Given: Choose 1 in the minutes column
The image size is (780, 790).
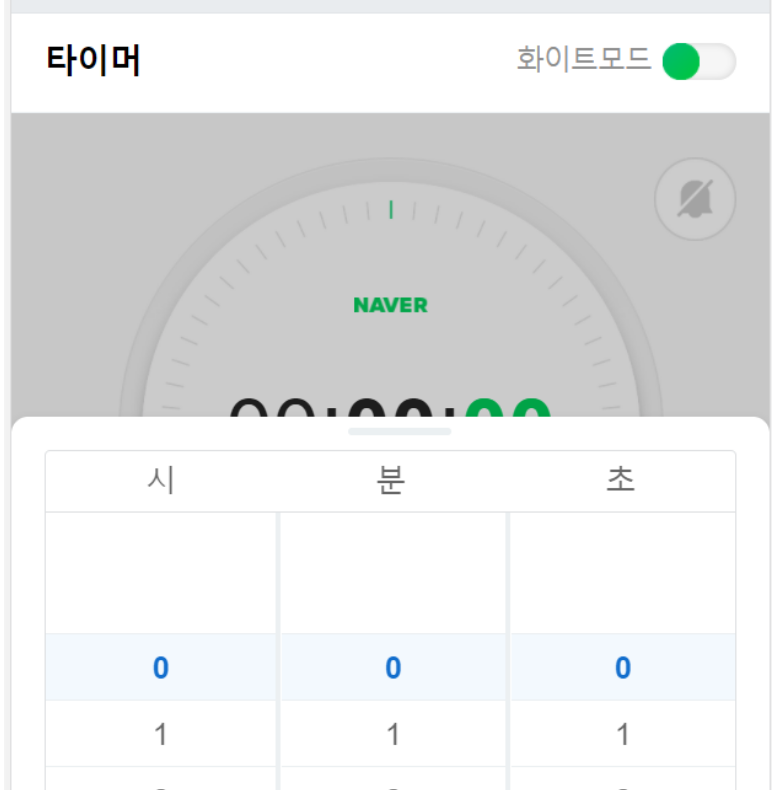Looking at the screenshot, I should [393, 734].
